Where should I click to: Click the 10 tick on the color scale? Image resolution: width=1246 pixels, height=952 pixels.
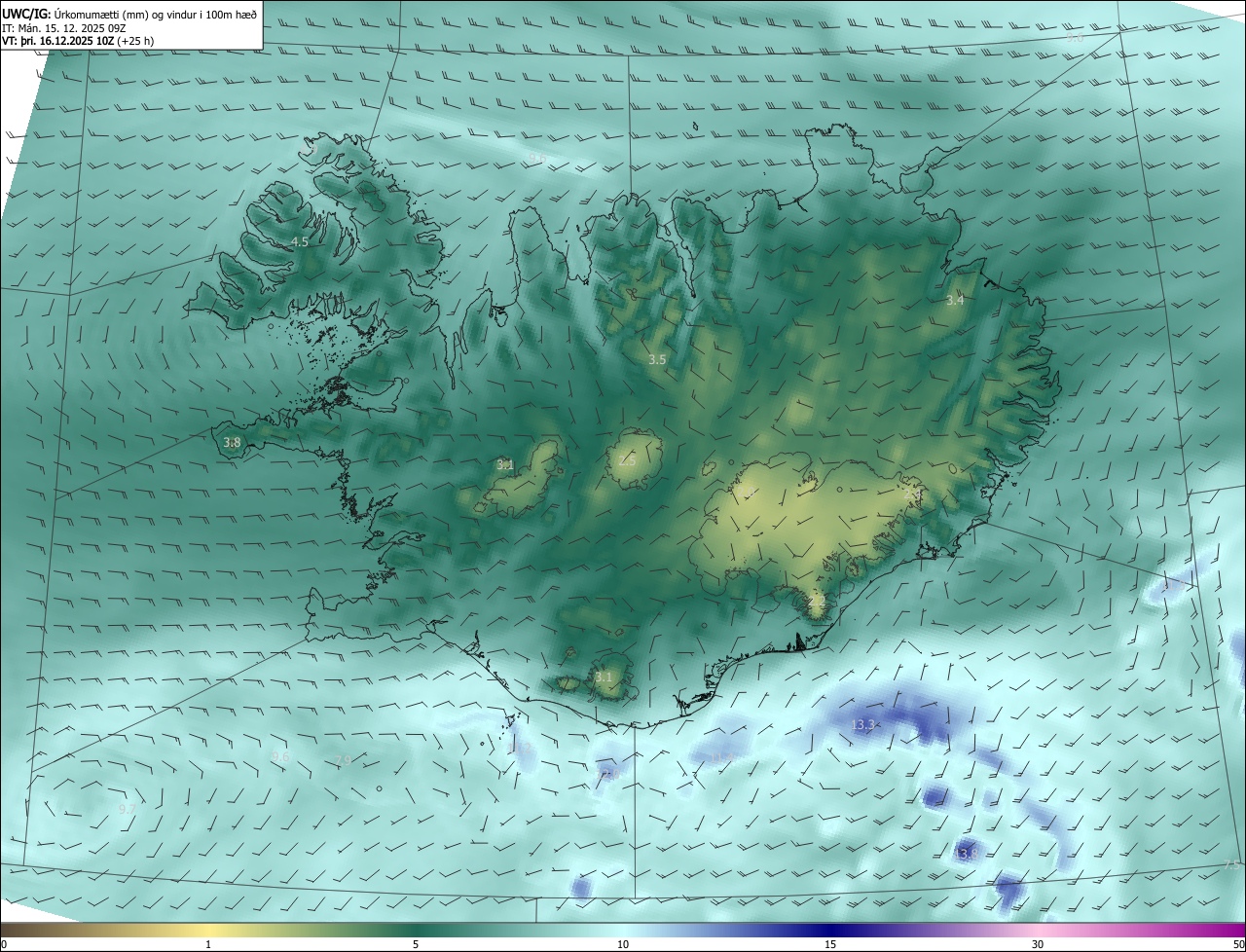coord(623,944)
